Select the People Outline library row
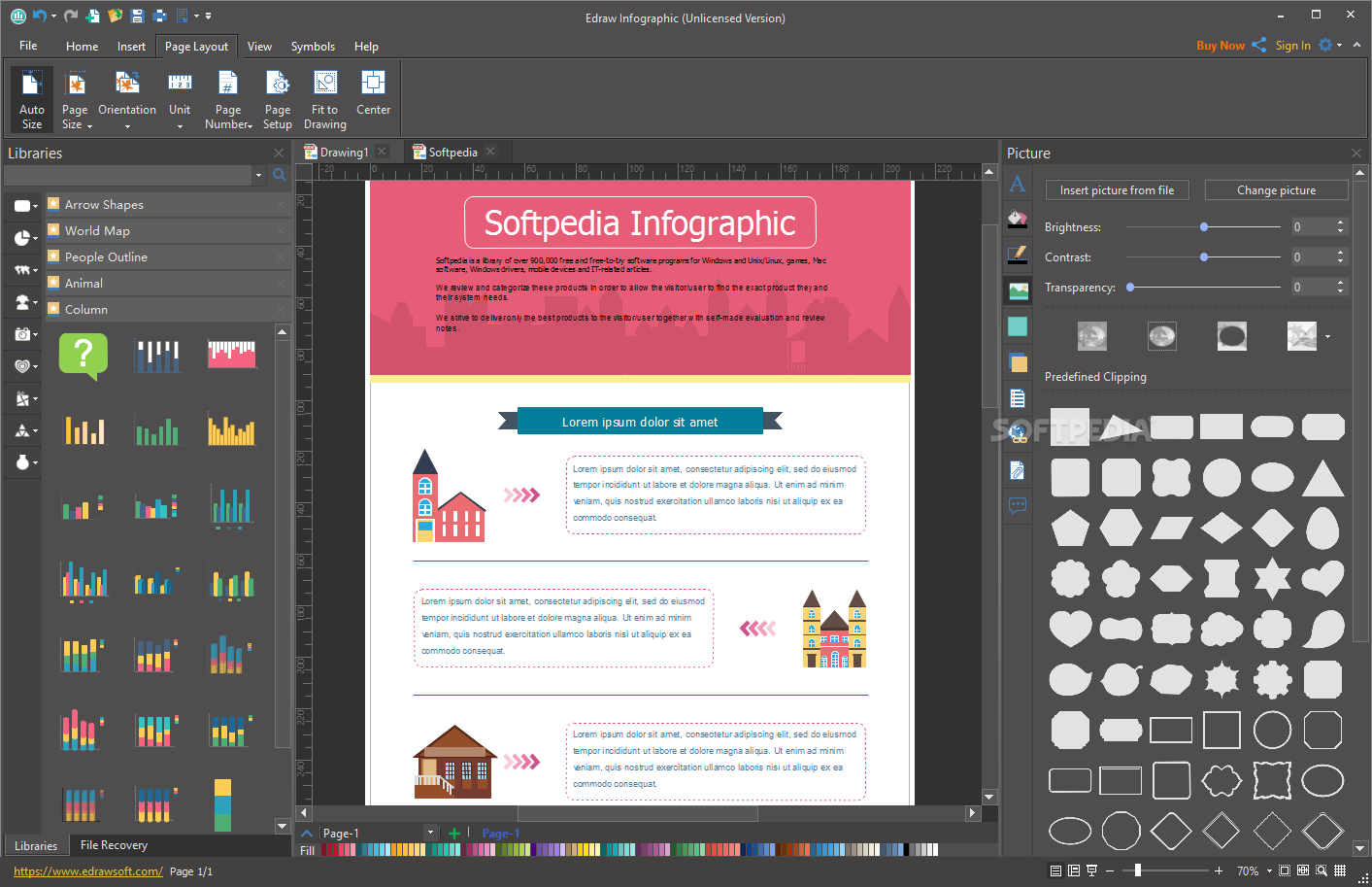The width and height of the screenshot is (1372, 887). click(x=168, y=256)
